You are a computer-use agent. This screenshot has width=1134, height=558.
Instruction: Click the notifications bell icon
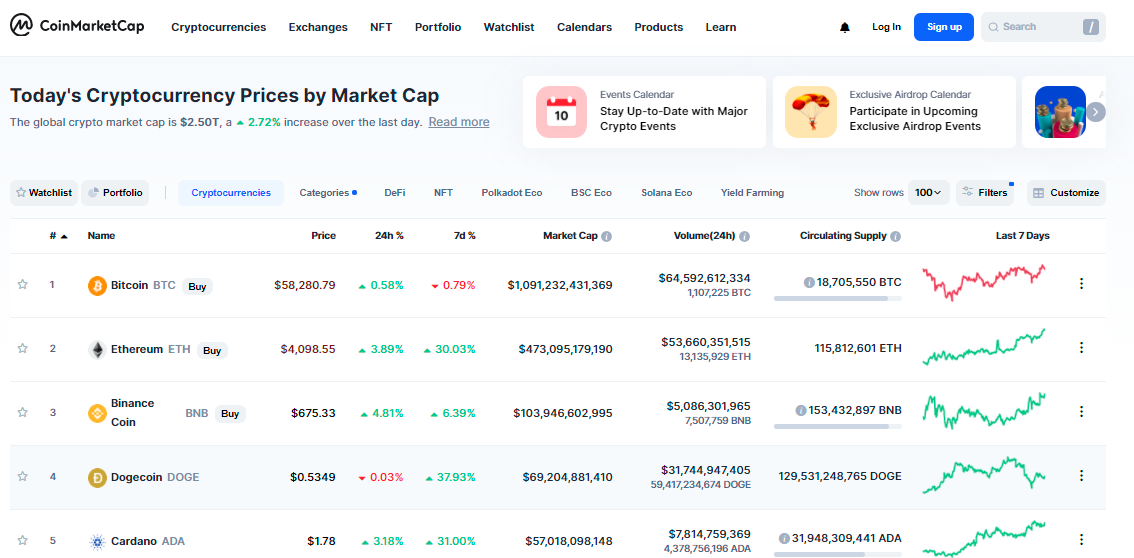point(845,27)
